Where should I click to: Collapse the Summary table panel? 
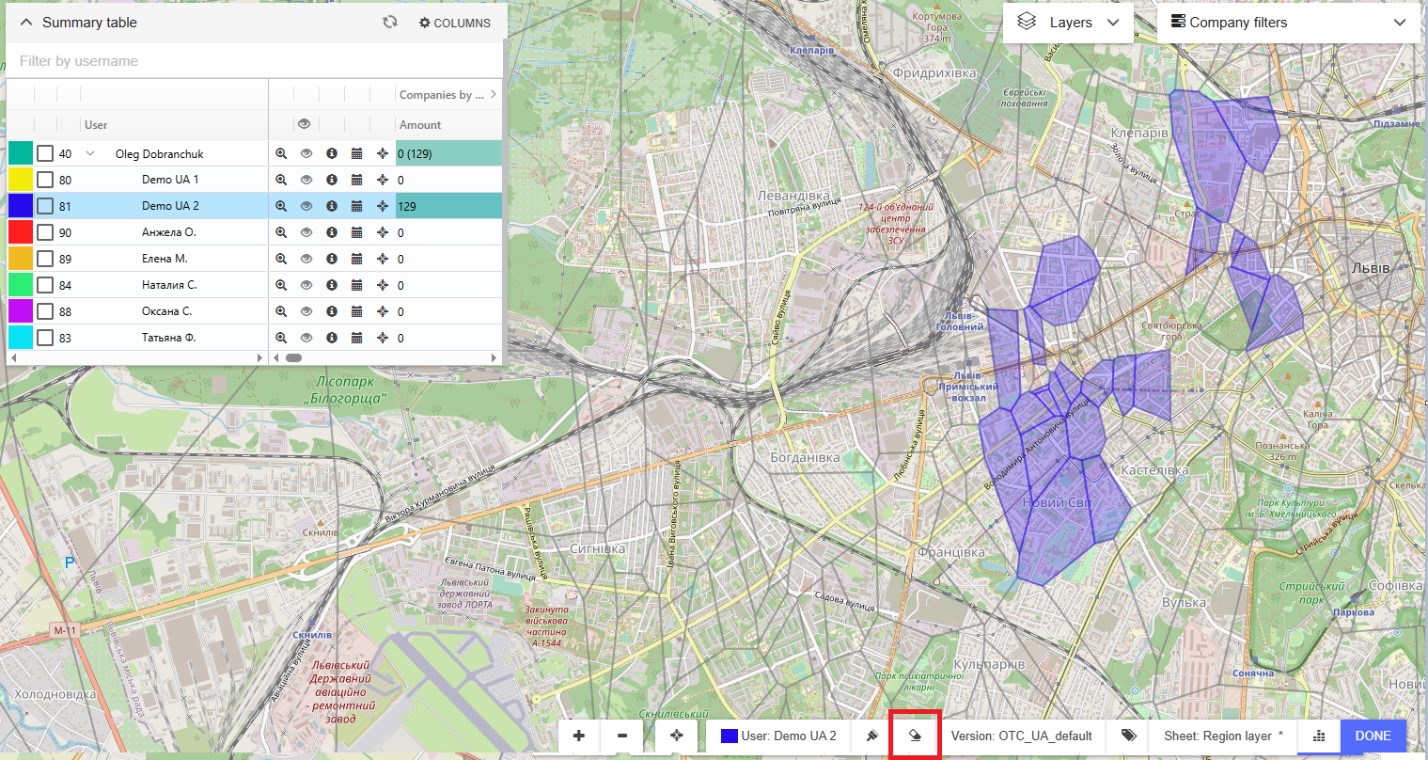(x=26, y=22)
